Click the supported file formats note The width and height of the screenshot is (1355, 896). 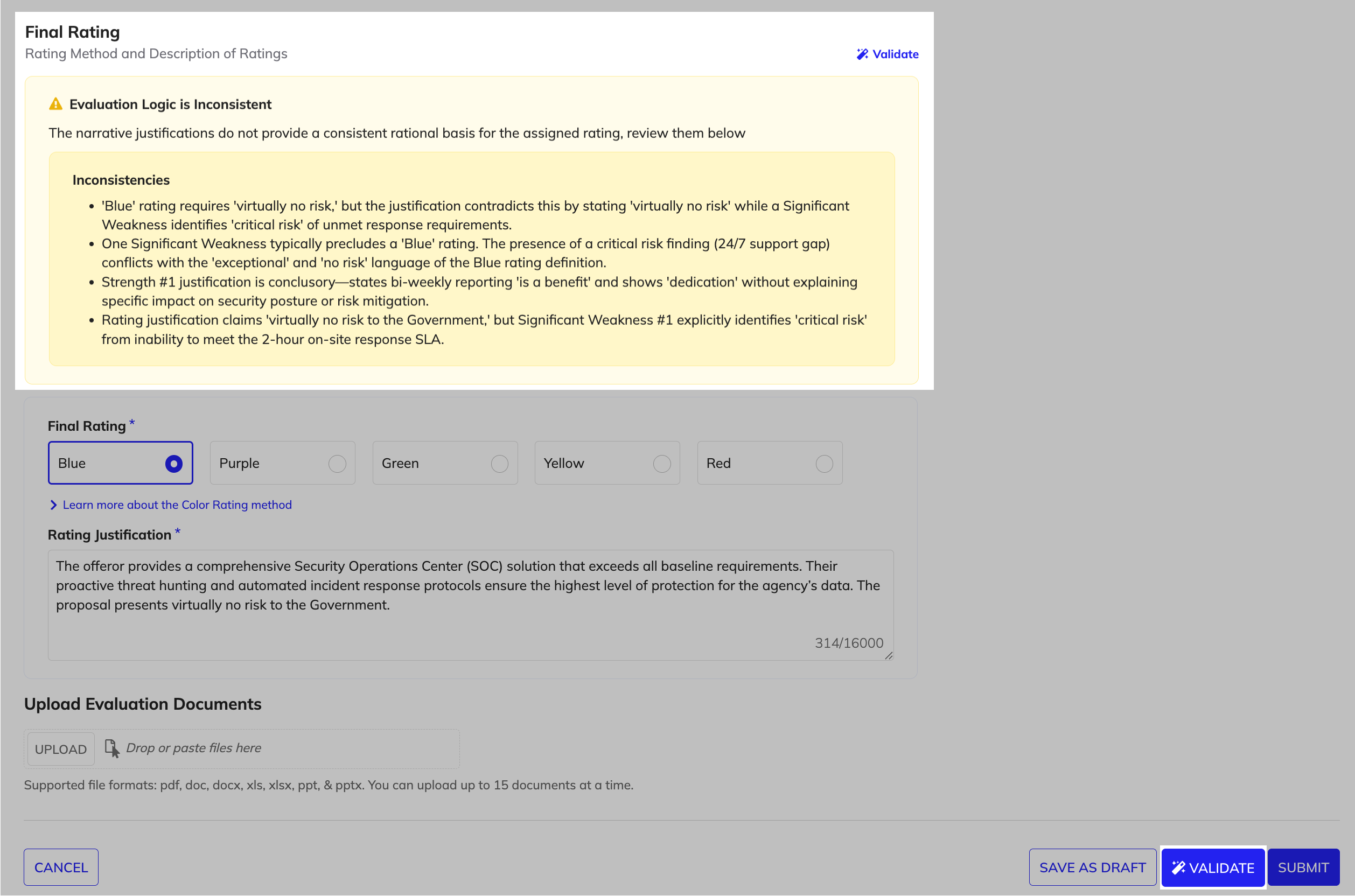coord(329,785)
